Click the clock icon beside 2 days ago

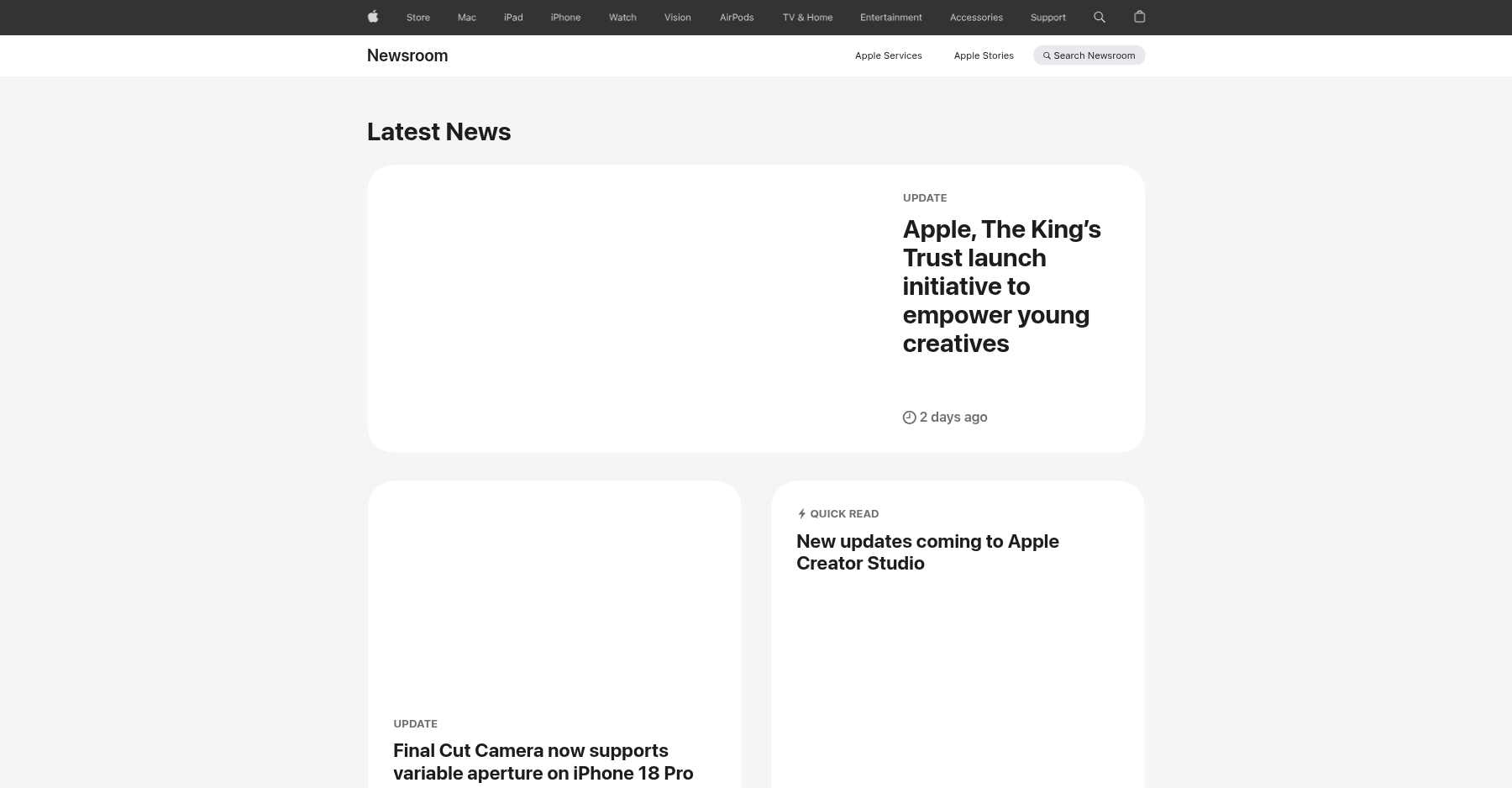pos(909,418)
